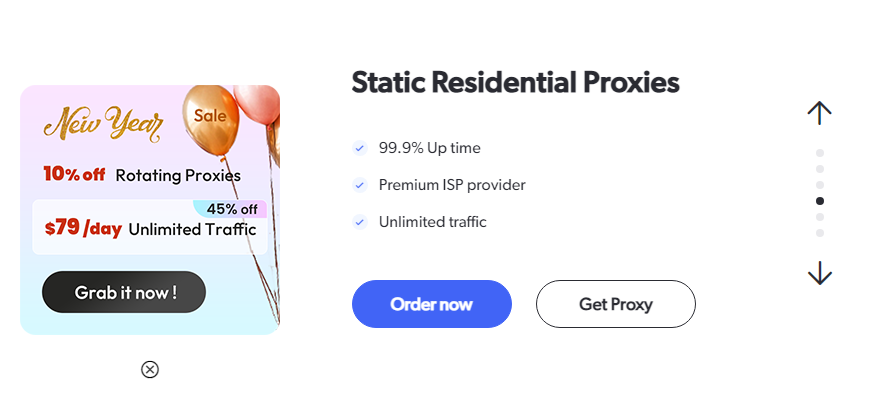Select the second carousel dot
Screen dimensions: 876x400
click(x=820, y=169)
